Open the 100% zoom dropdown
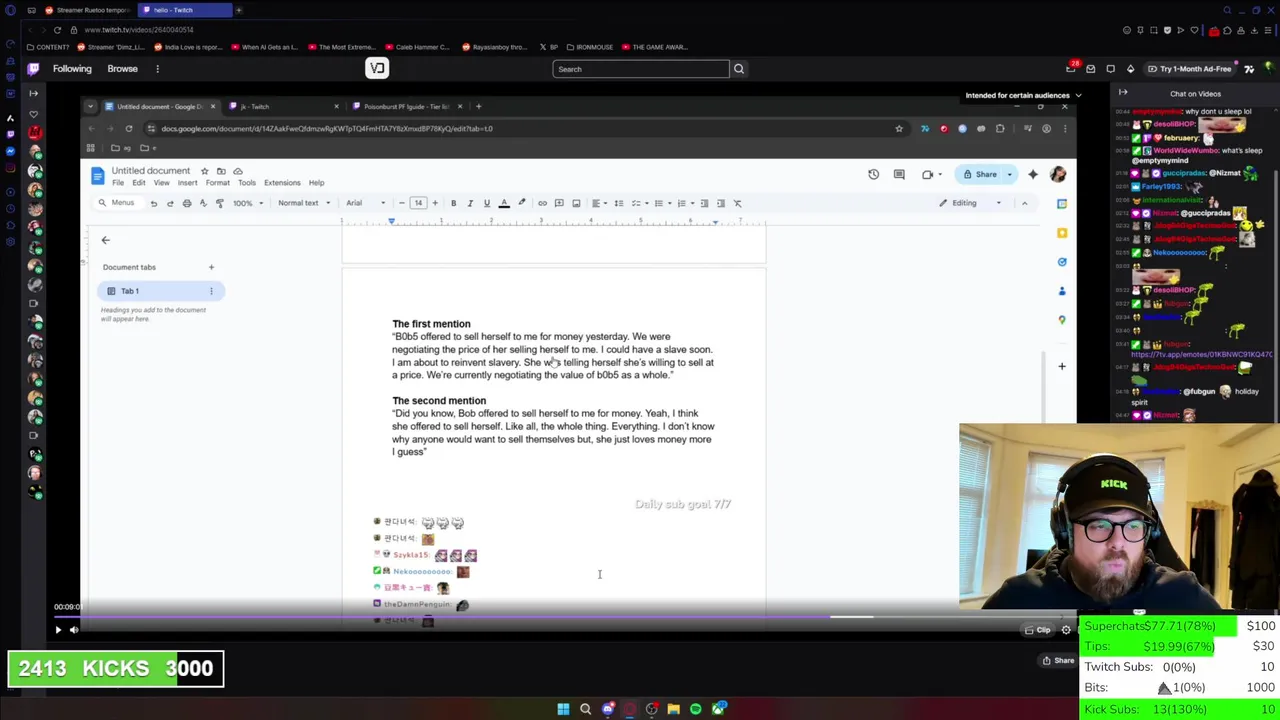The width and height of the screenshot is (1280, 720). point(248,203)
